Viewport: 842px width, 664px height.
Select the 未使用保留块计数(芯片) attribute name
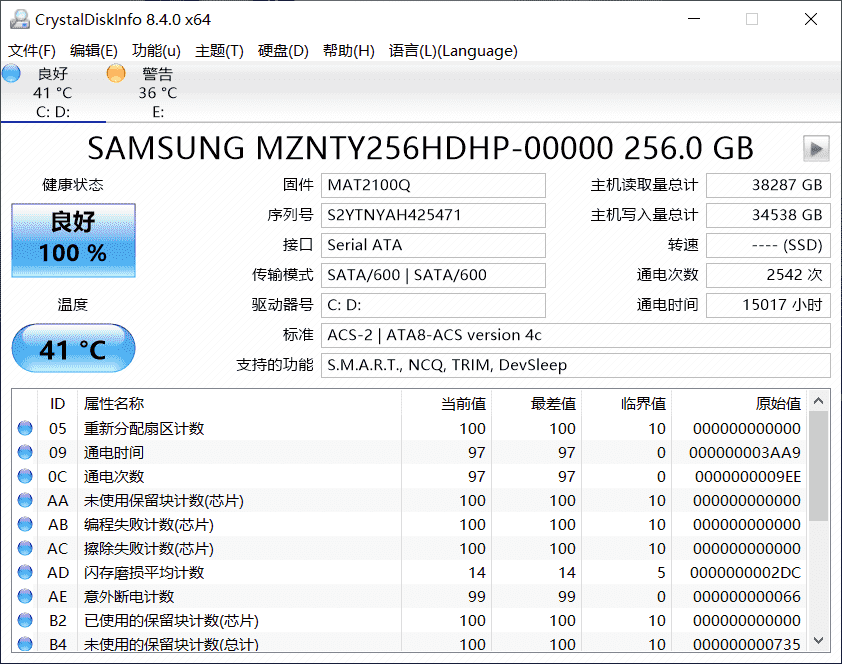point(164,500)
